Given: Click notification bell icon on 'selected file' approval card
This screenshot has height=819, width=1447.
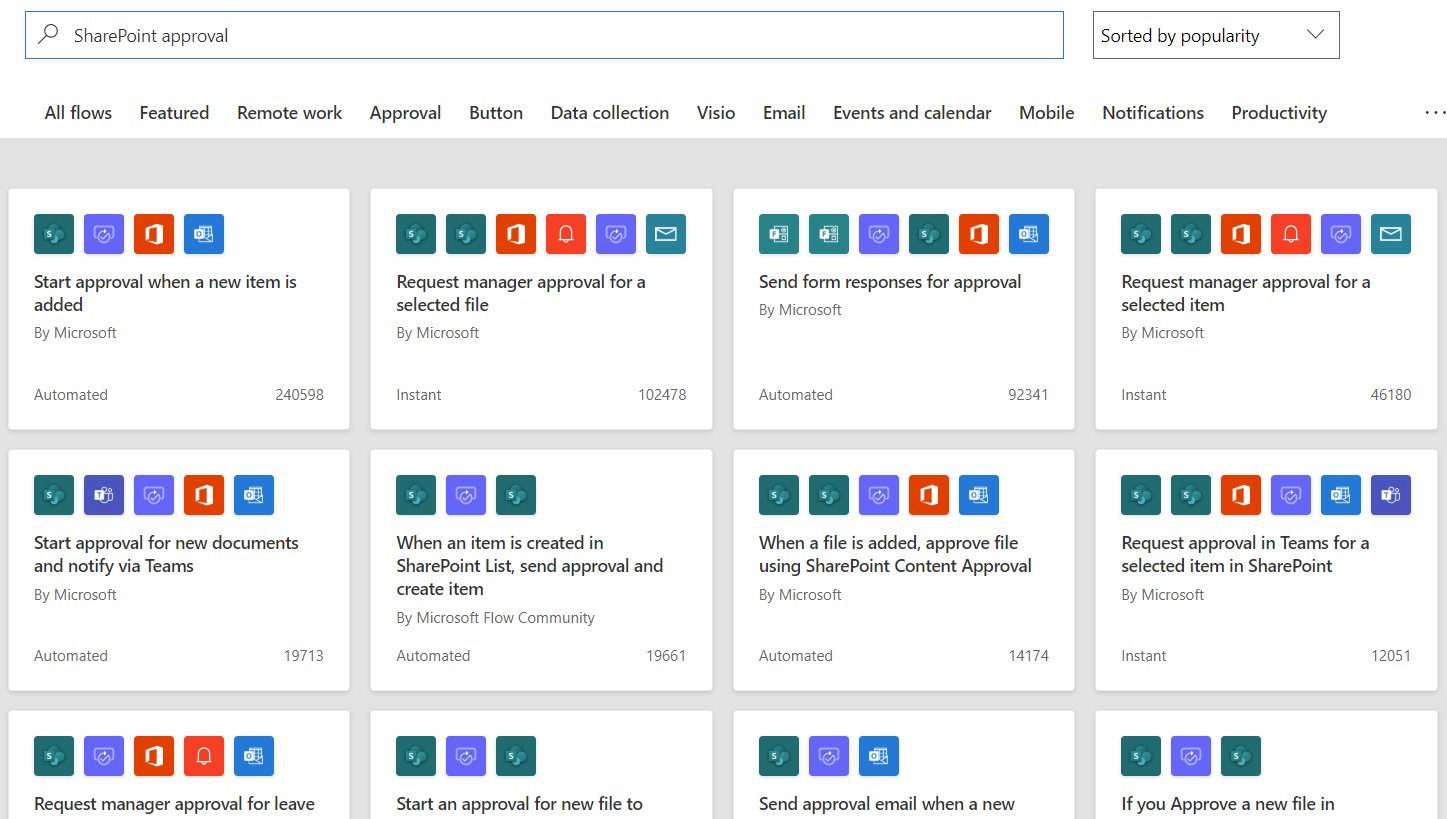Looking at the screenshot, I should [x=566, y=234].
